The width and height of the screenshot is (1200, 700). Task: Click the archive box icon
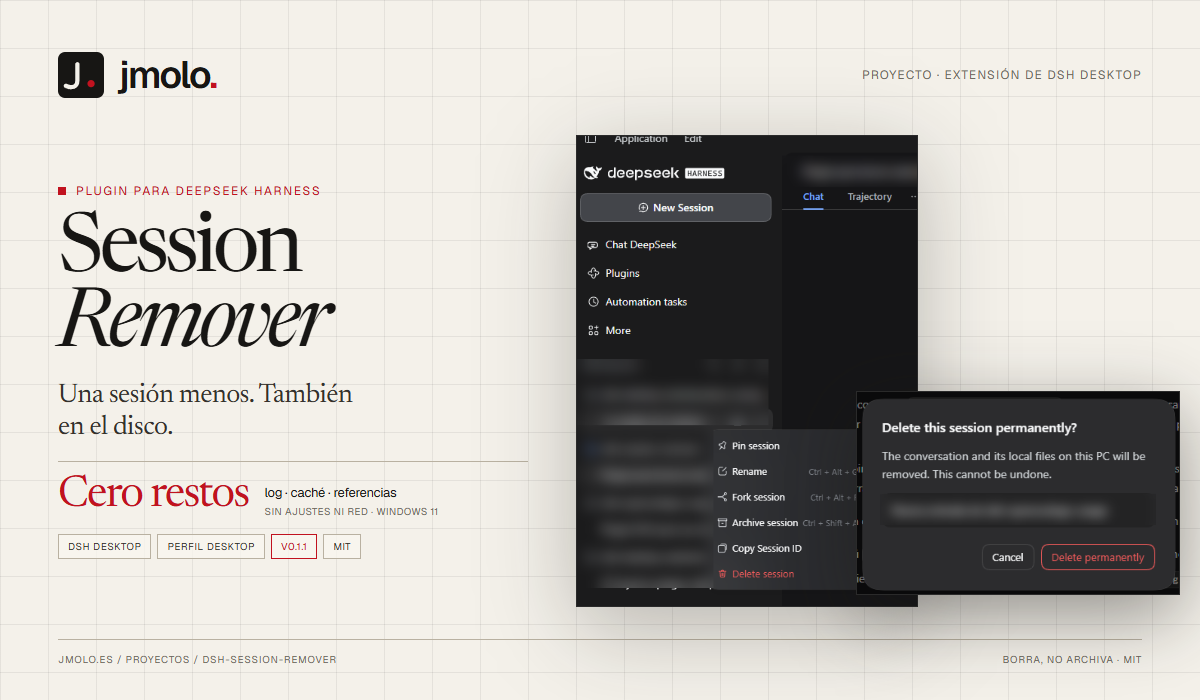[x=723, y=523]
